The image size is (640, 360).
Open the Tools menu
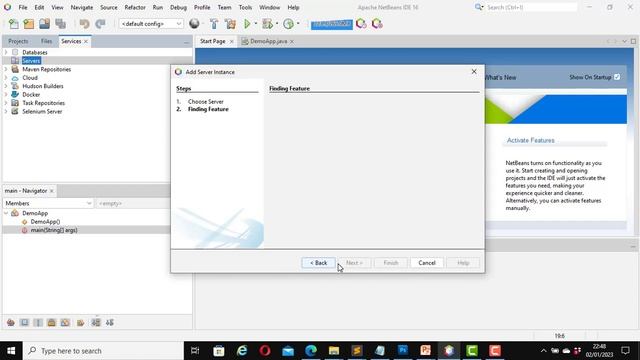tap(245, 7)
